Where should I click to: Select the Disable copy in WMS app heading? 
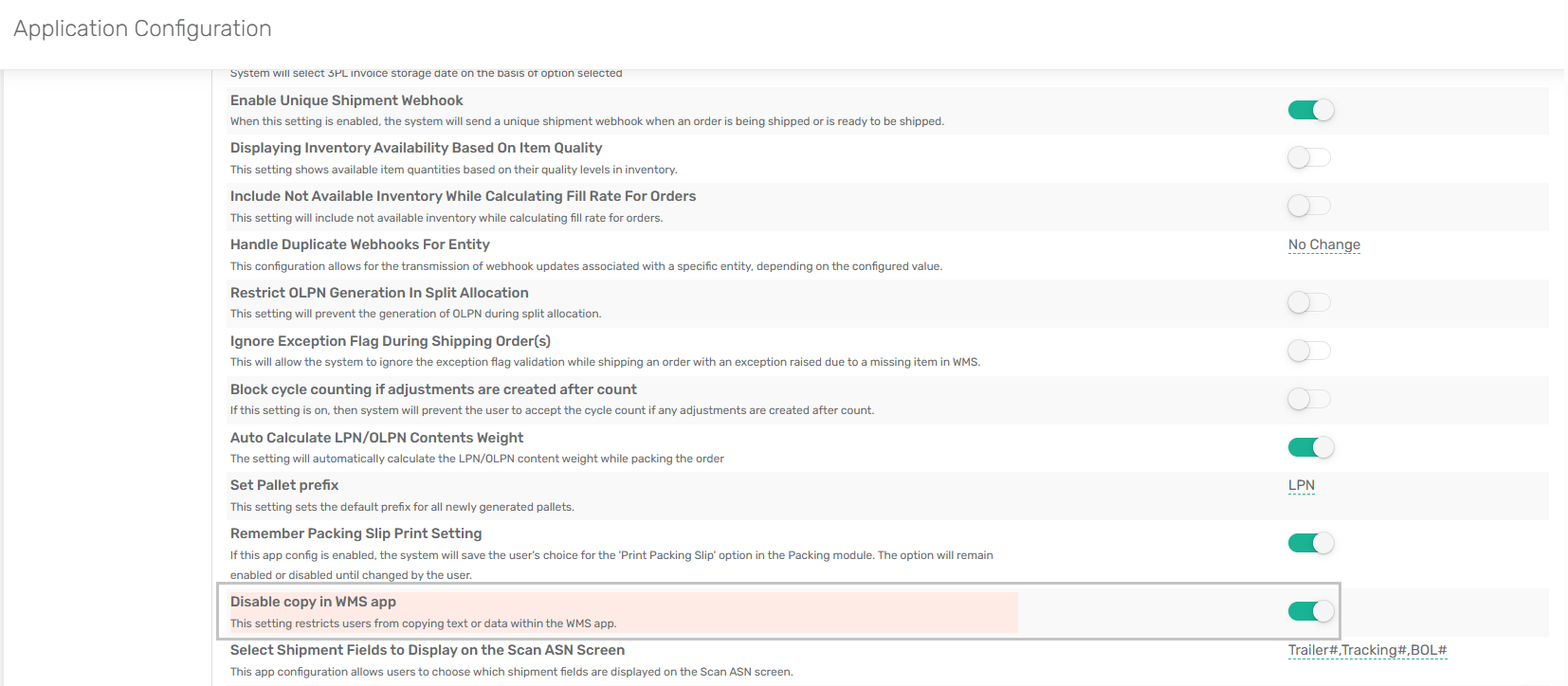(x=313, y=602)
